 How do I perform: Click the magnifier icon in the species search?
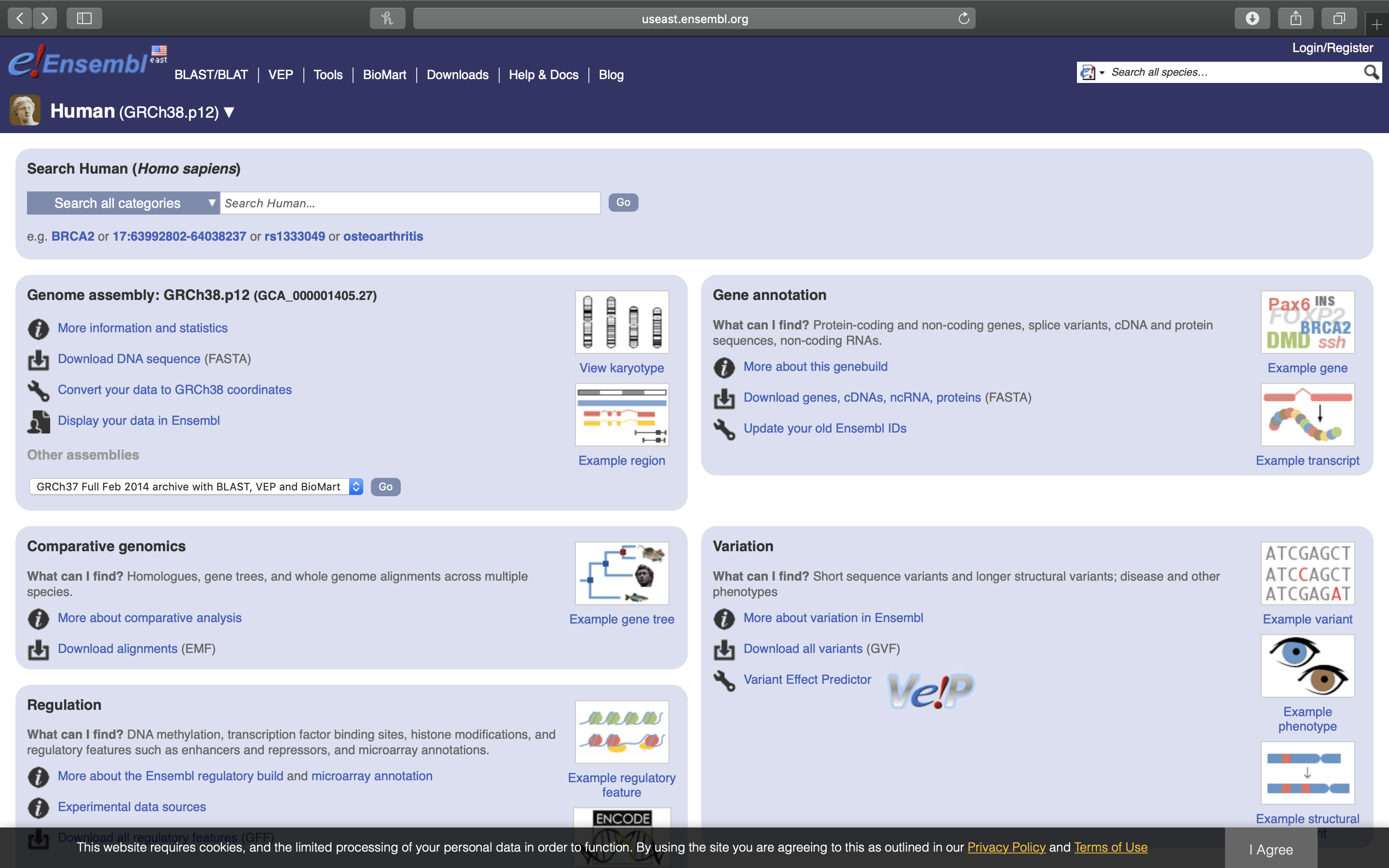point(1371,72)
